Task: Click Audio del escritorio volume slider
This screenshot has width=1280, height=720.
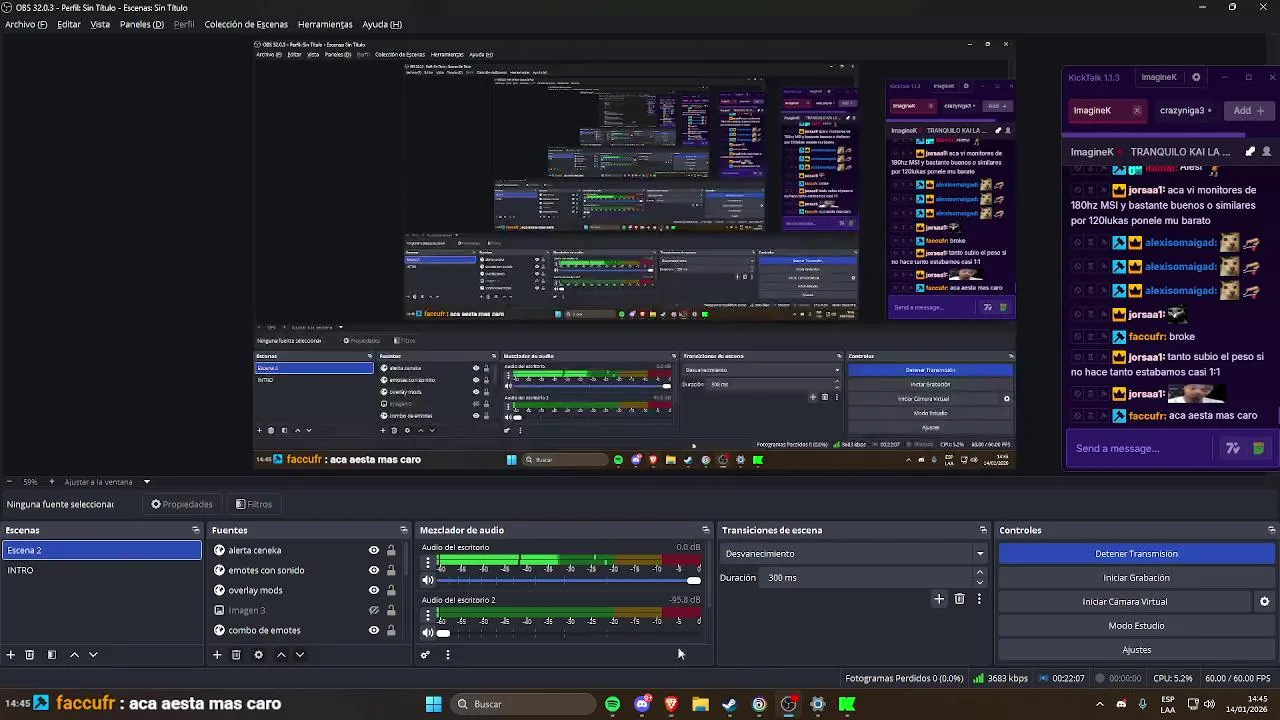Action: [x=569, y=581]
